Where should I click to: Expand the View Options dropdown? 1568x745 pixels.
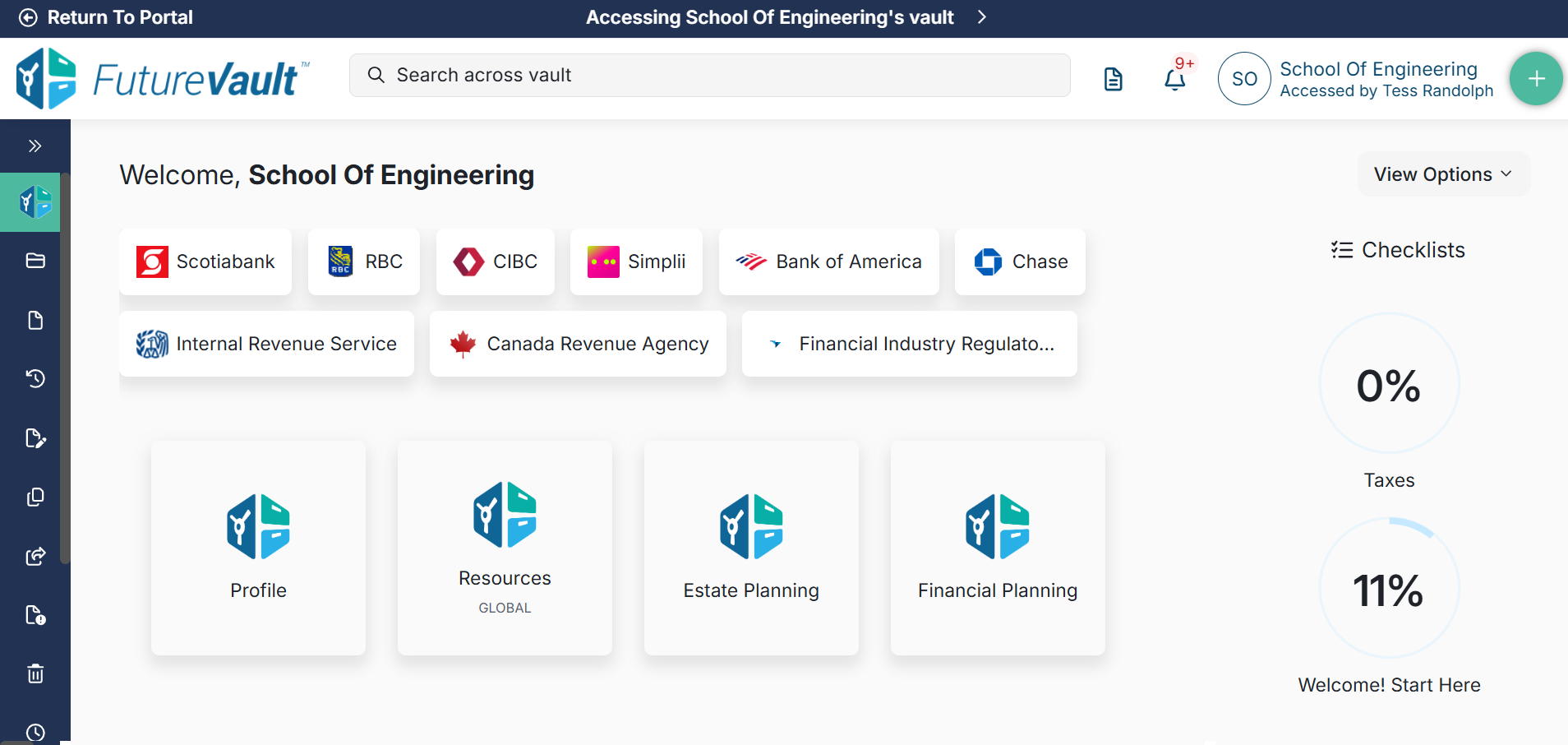[1443, 174]
